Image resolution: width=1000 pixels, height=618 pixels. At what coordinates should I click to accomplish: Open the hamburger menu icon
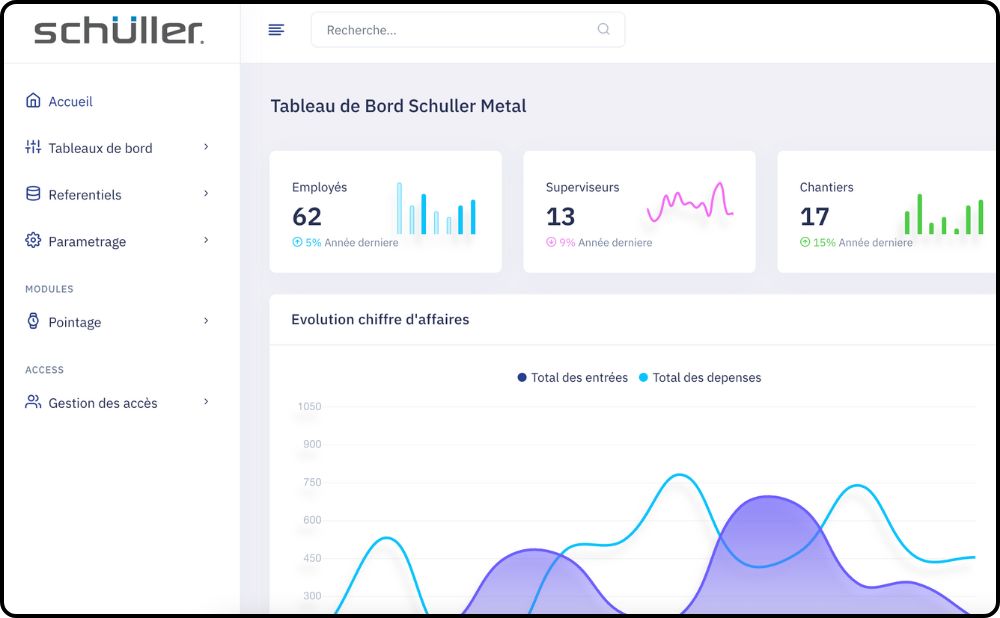pos(276,29)
